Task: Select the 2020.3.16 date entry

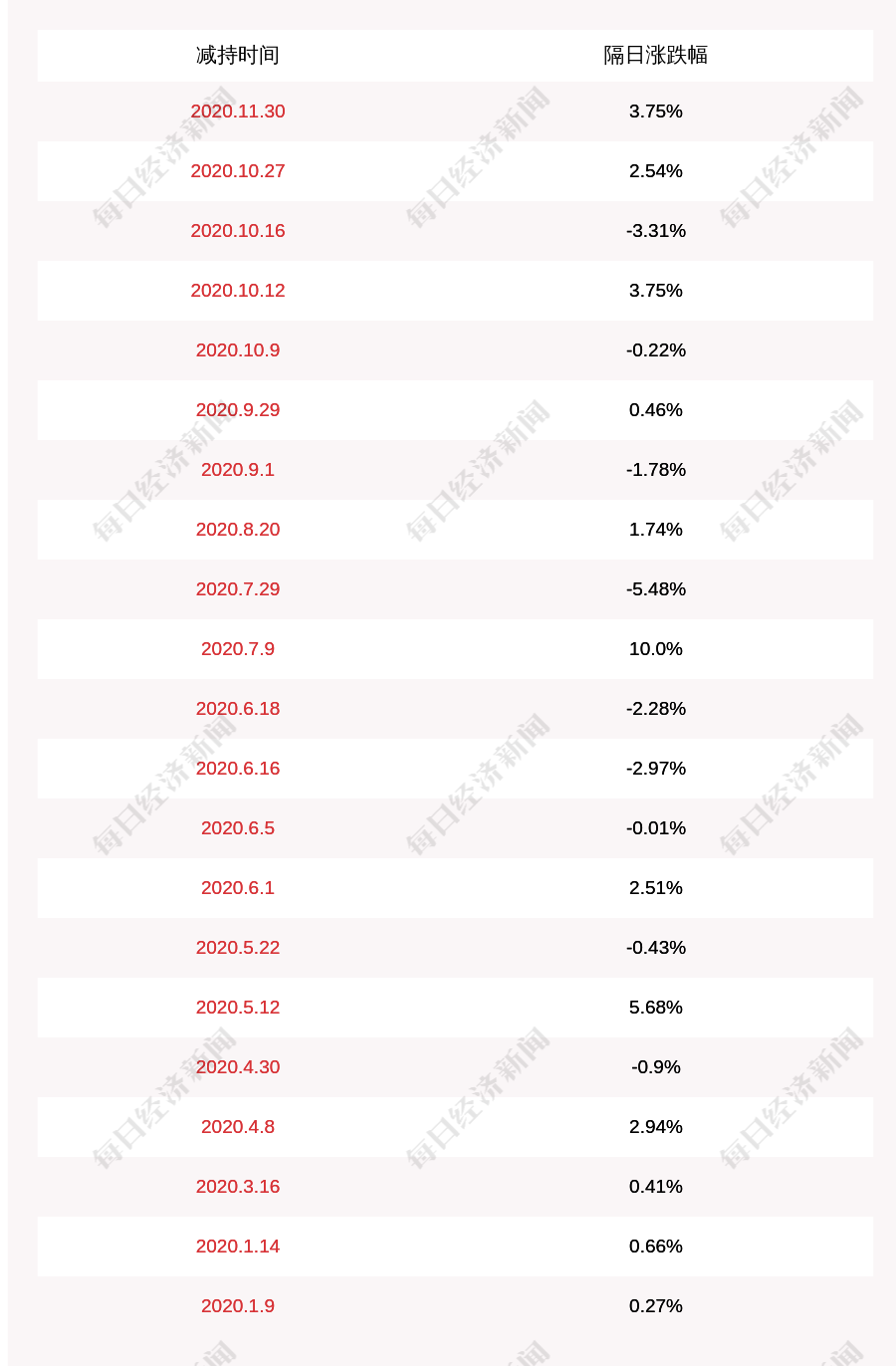Action: 238,1186
